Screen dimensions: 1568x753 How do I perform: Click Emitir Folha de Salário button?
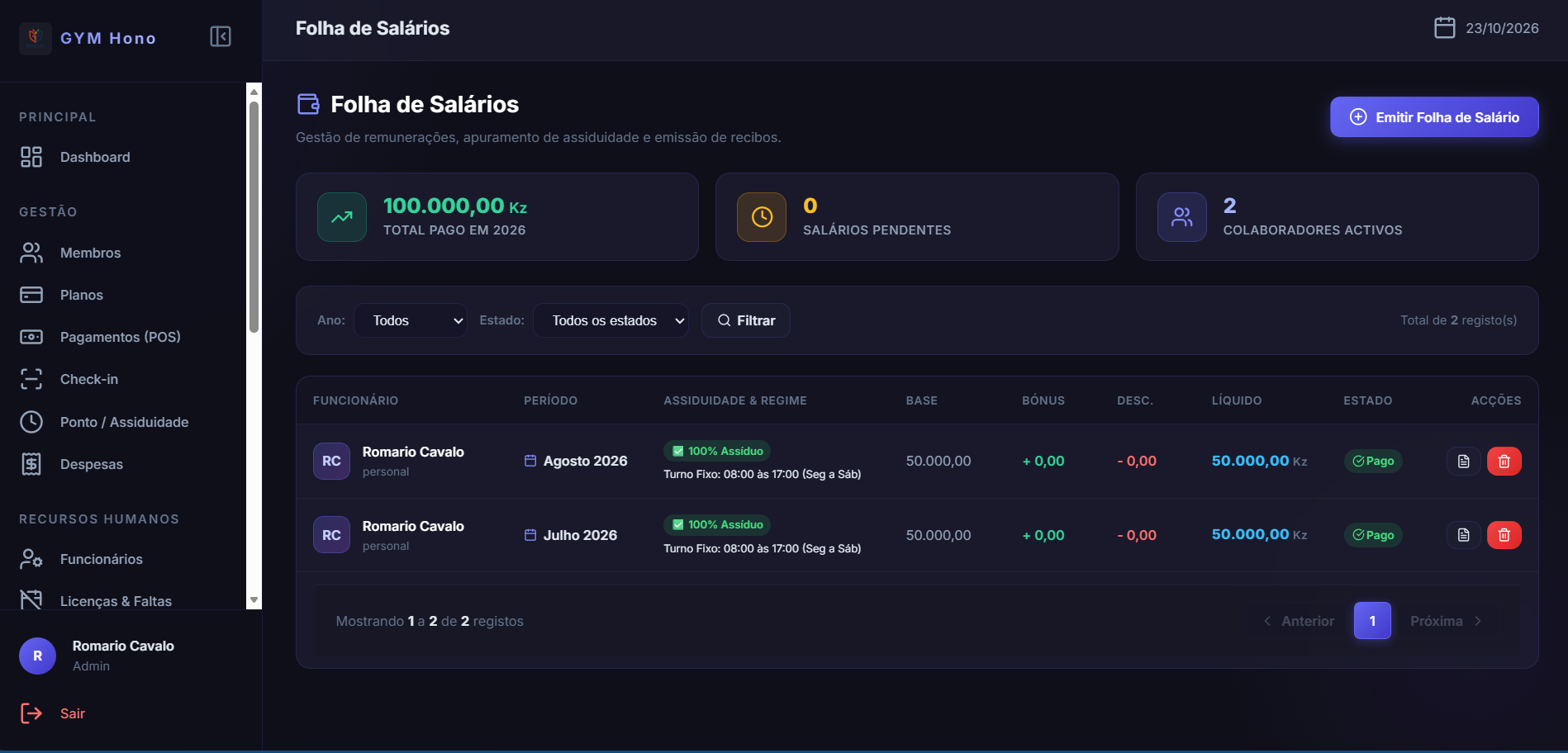click(1434, 117)
